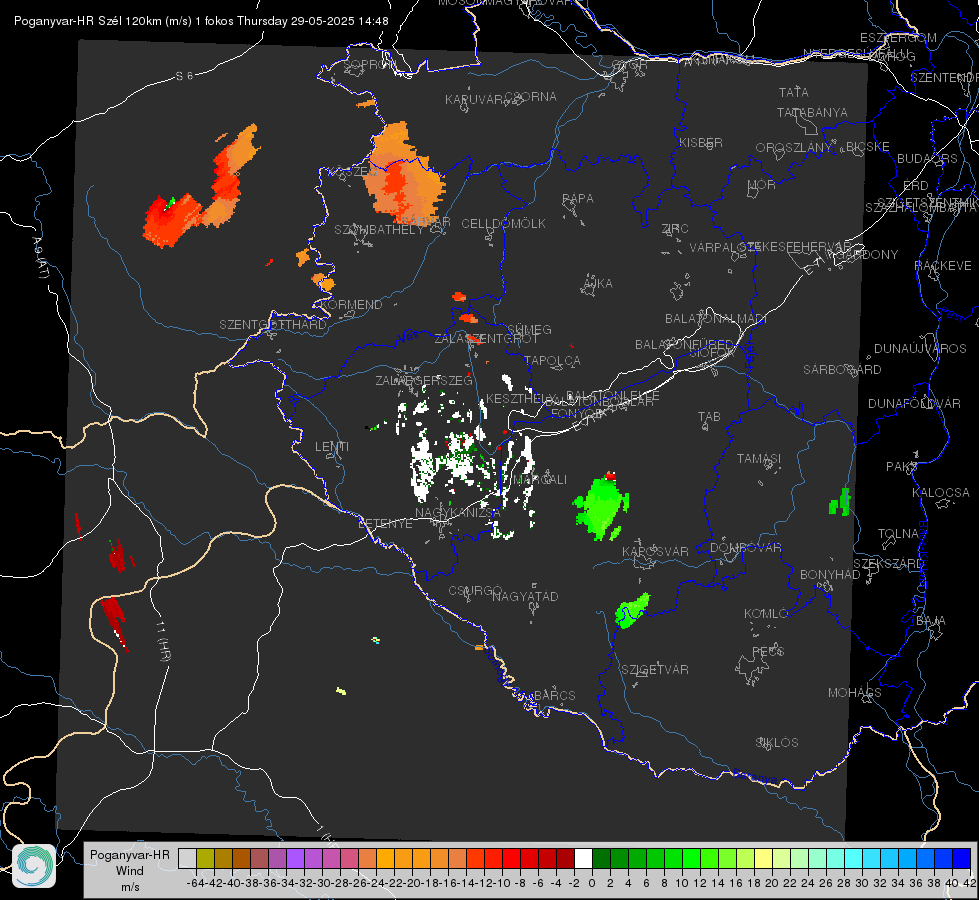Click the 11 (HR) road label

tap(163, 640)
